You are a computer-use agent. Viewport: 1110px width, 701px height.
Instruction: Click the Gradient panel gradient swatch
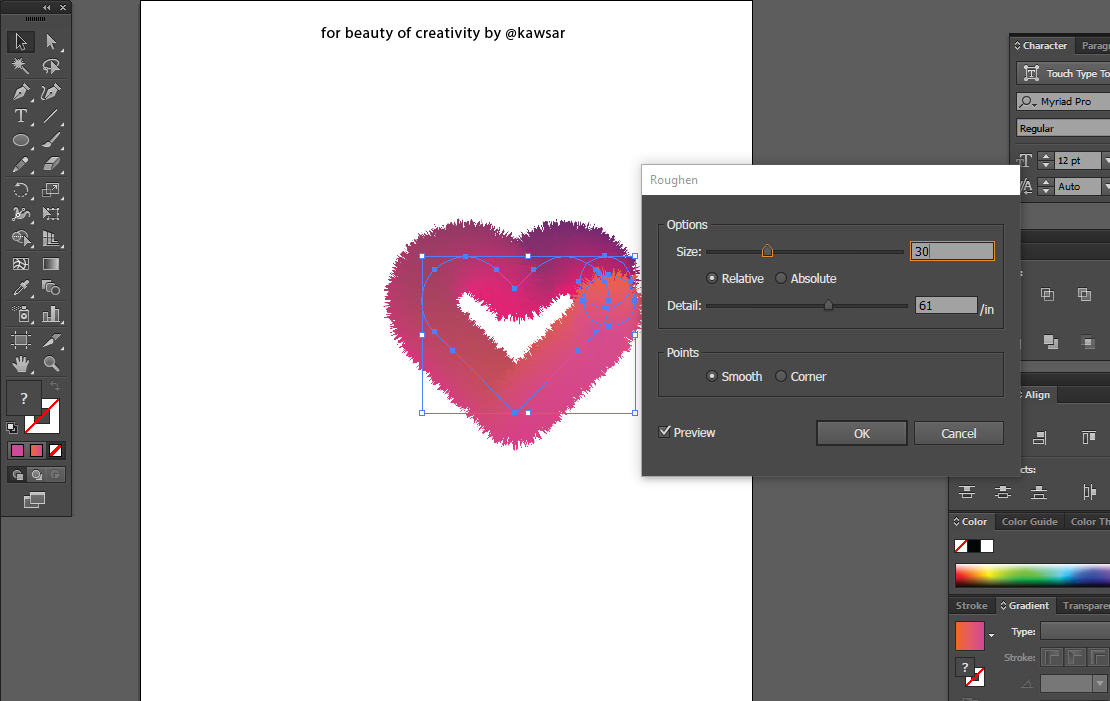[x=969, y=635]
